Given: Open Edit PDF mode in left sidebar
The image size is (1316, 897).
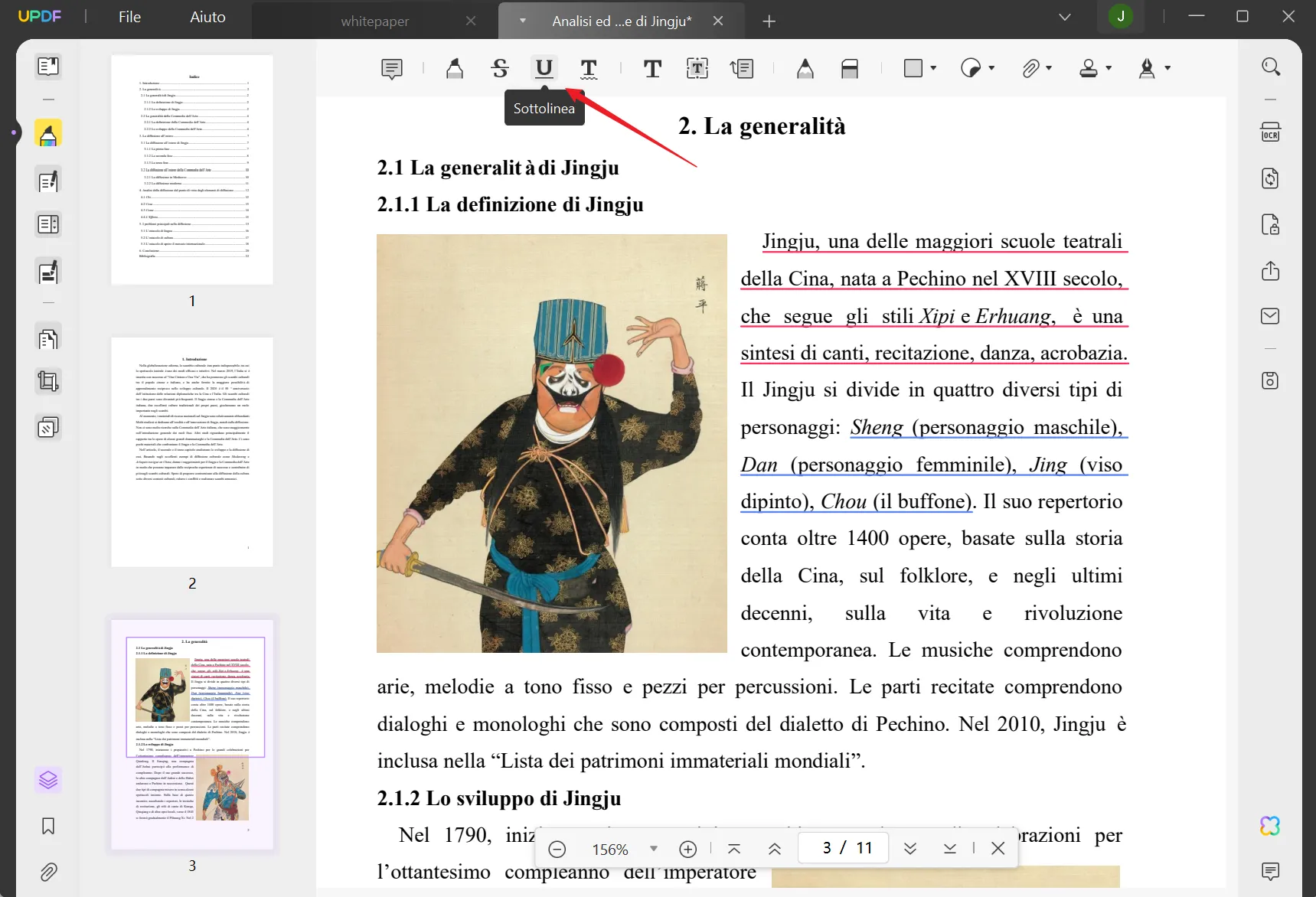Looking at the screenshot, I should click(x=48, y=181).
